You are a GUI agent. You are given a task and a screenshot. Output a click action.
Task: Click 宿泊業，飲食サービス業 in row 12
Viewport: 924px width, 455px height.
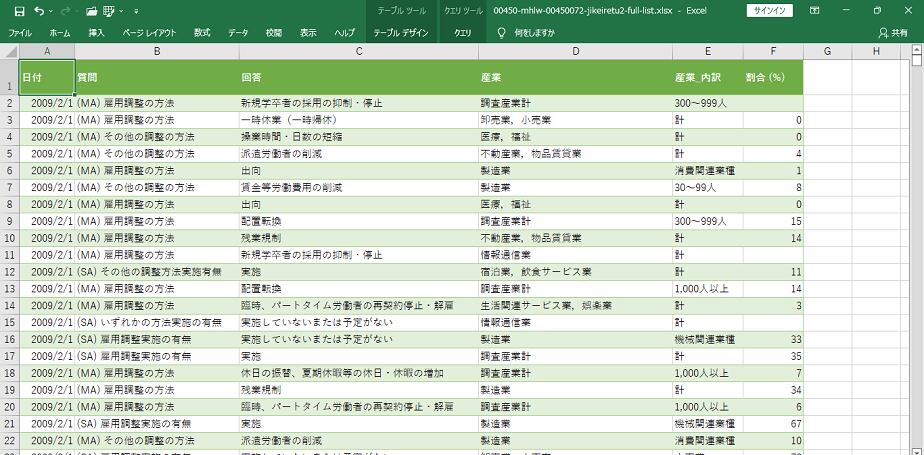[575, 272]
